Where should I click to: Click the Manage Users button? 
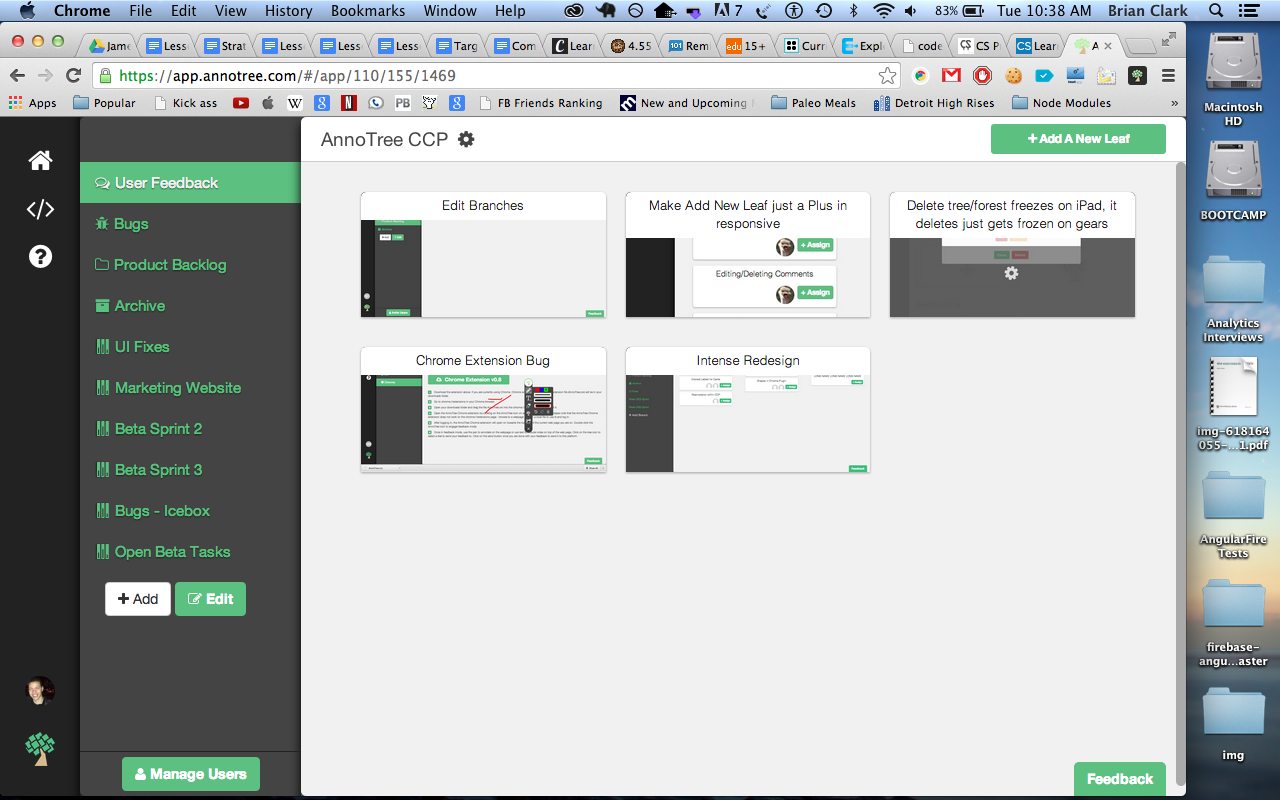pos(190,774)
